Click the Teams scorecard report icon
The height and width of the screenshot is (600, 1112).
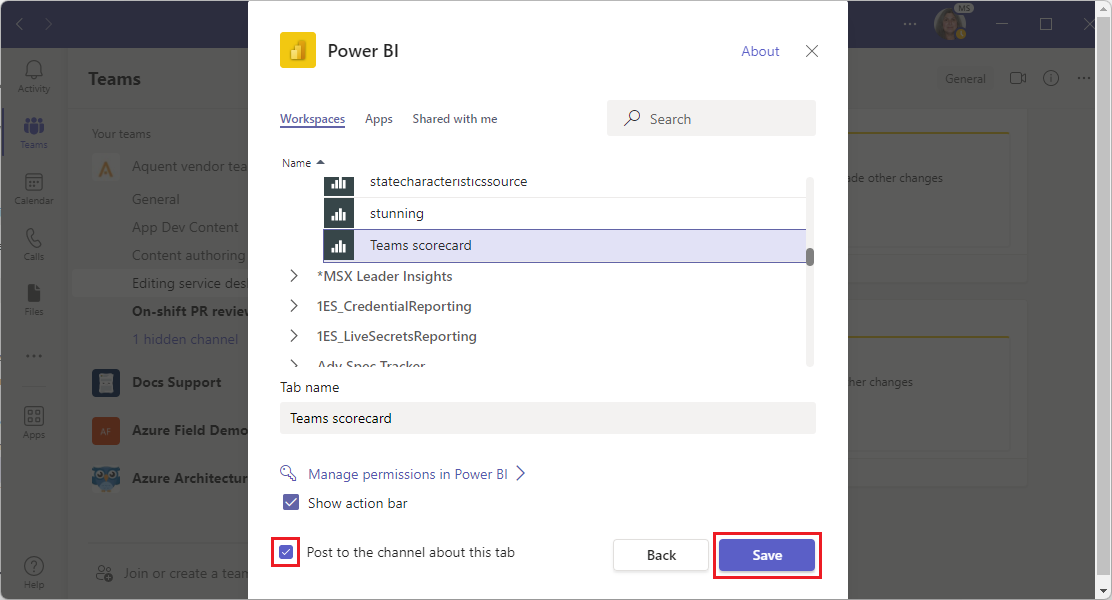339,245
